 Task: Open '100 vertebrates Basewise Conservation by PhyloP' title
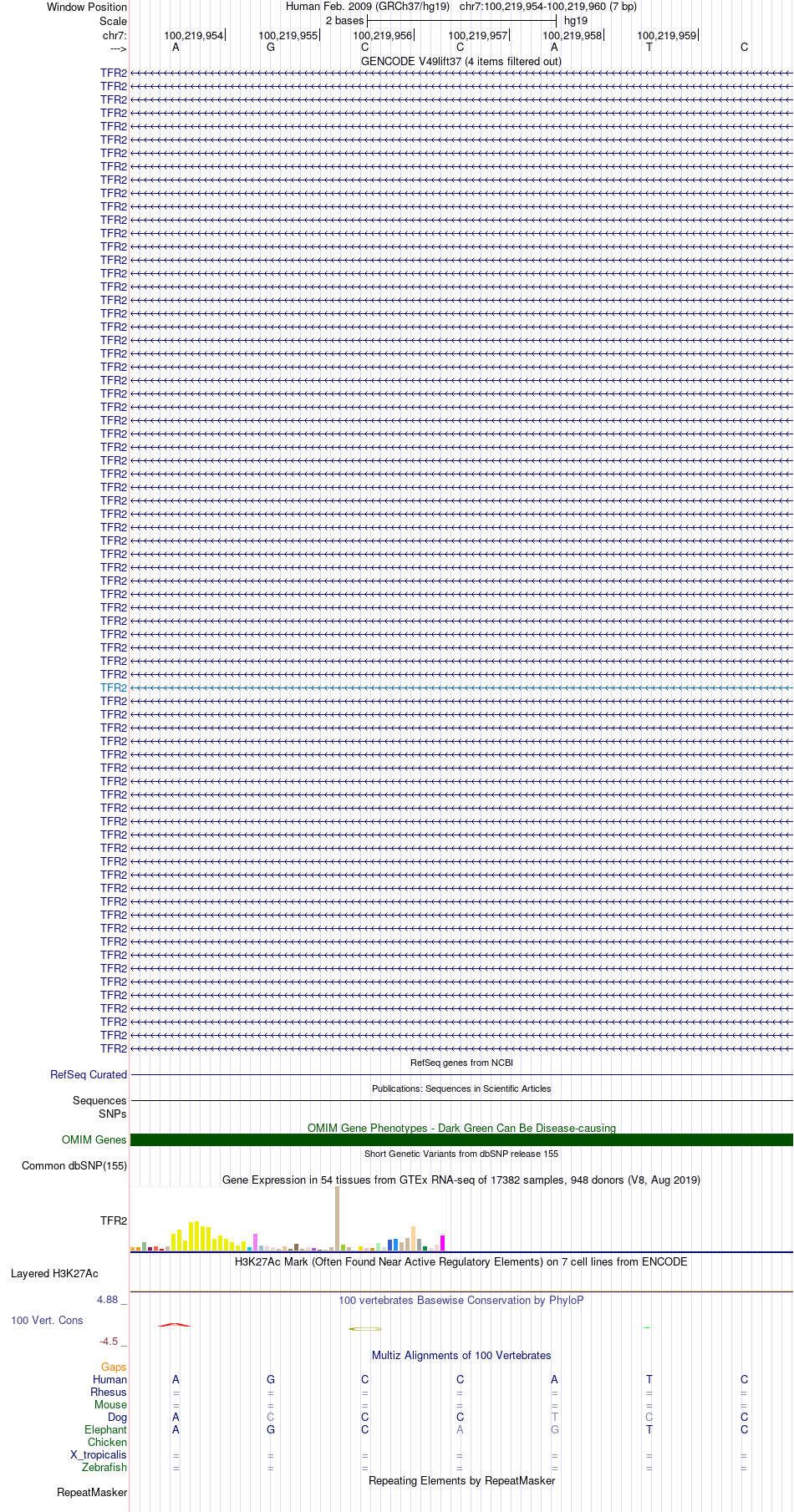(461, 1301)
